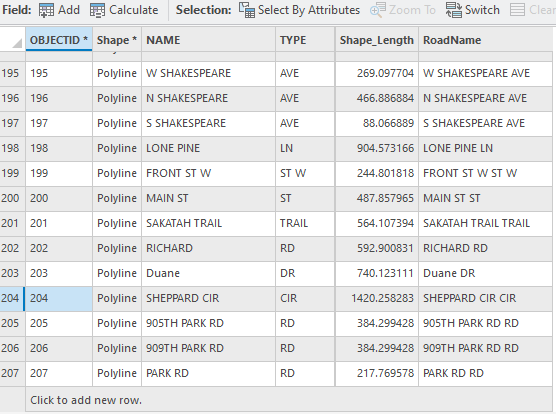The width and height of the screenshot is (556, 414).
Task: Select row header 198
Action: [12, 148]
